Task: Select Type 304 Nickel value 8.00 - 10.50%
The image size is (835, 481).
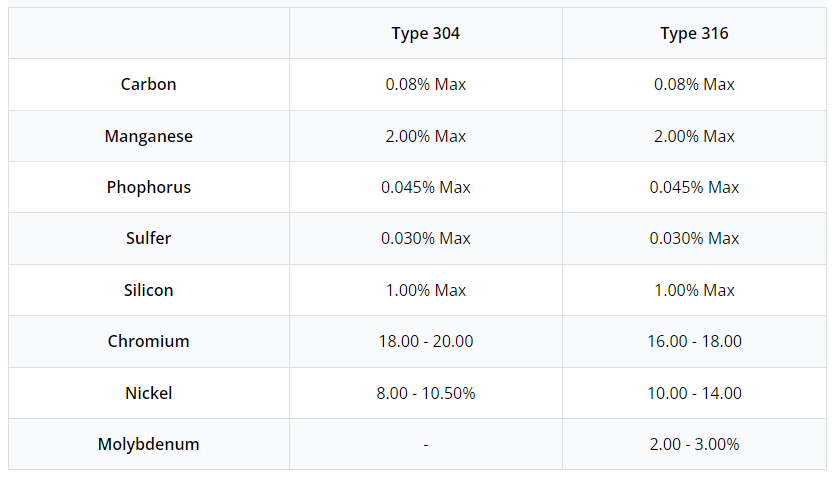Action: [425, 393]
